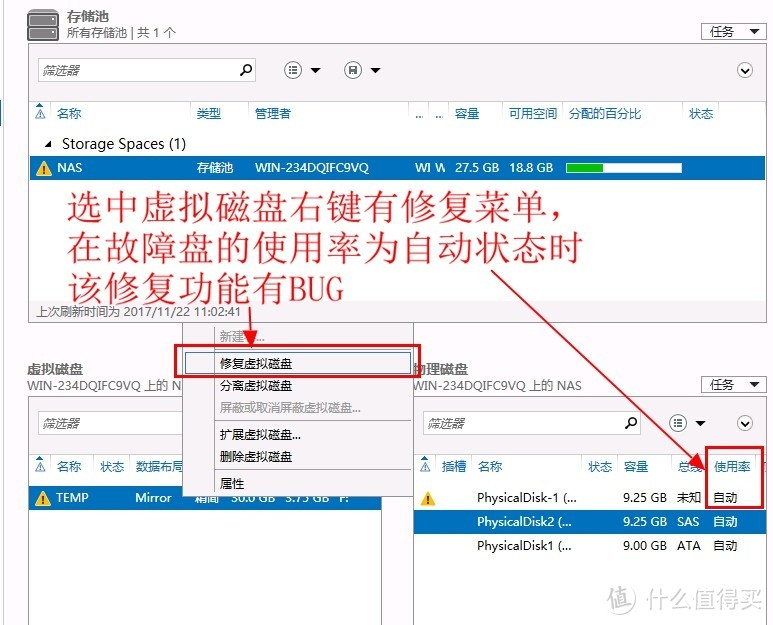This screenshot has height=625, width=773.
Task: Open the list view options icon in storage pools
Action: 293,70
